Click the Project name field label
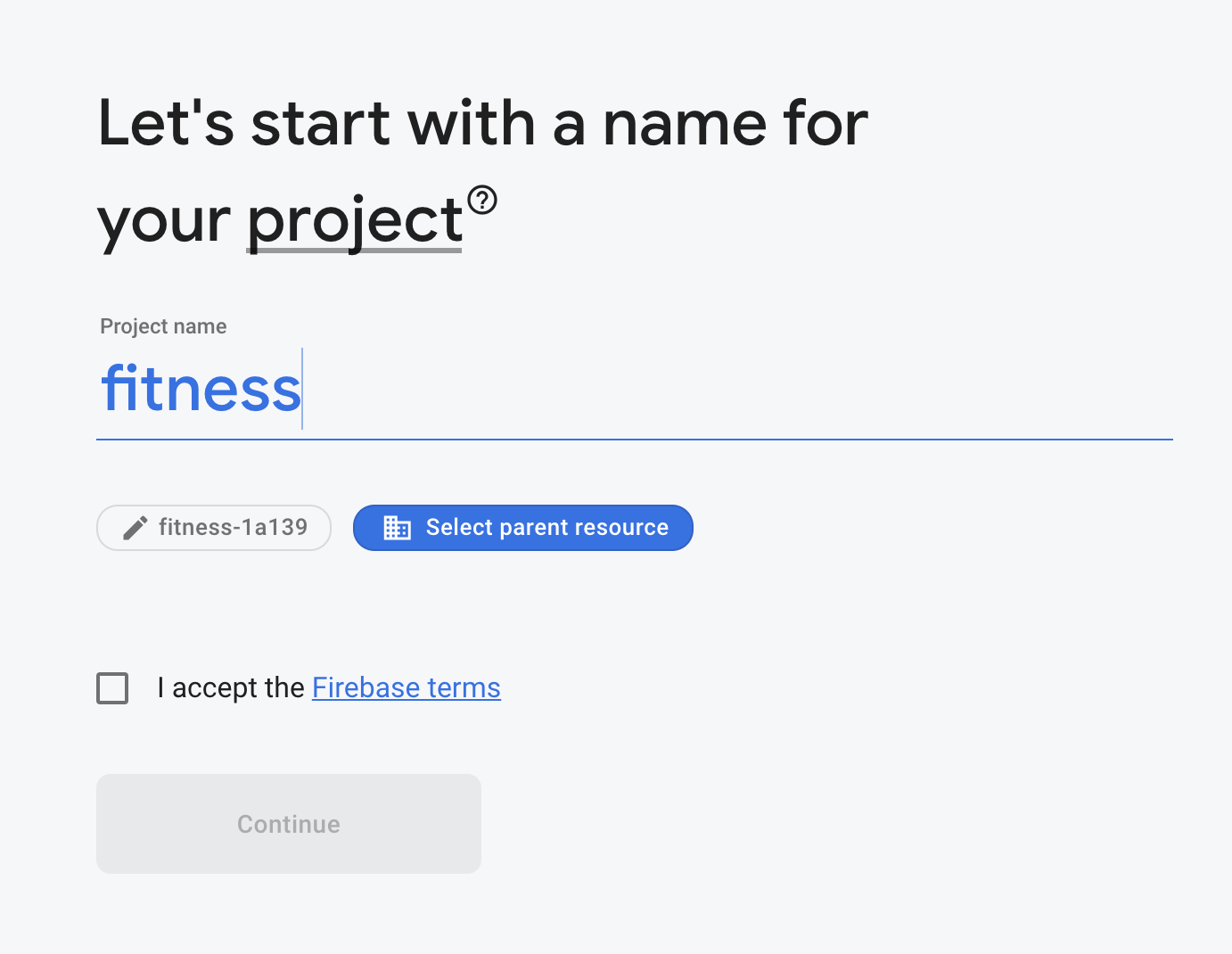1232x954 pixels. (x=163, y=326)
